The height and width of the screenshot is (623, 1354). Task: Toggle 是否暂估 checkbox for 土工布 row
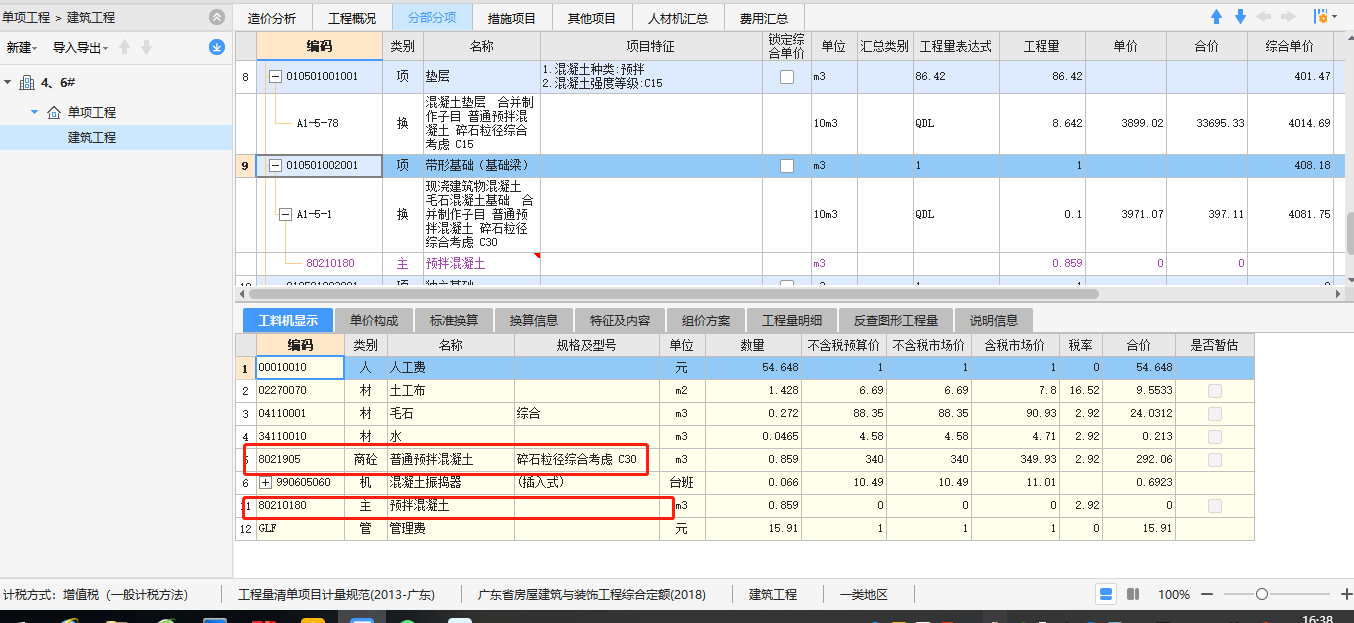[1214, 391]
